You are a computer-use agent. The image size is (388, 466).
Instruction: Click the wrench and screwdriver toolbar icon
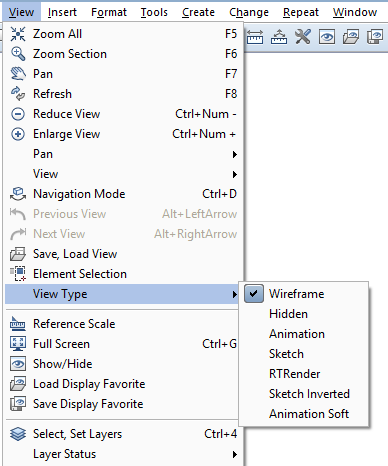point(303,37)
